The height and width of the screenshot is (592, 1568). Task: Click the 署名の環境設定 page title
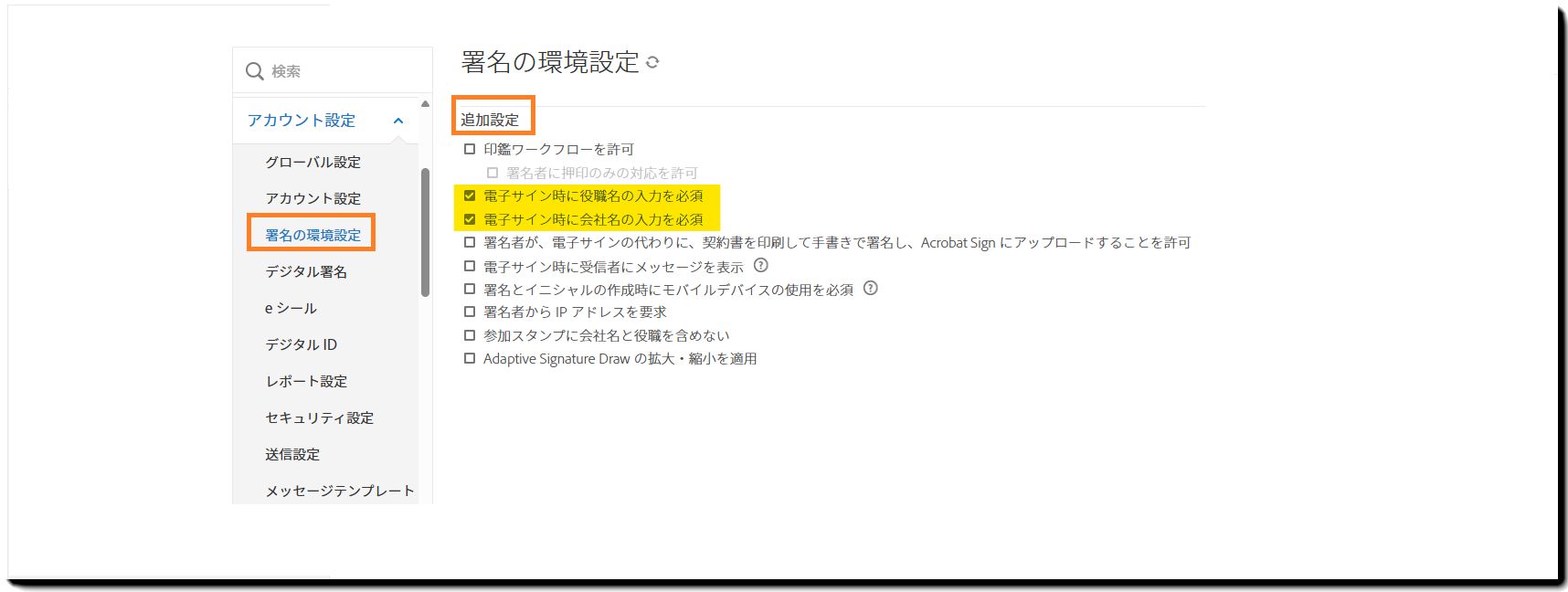click(x=550, y=62)
